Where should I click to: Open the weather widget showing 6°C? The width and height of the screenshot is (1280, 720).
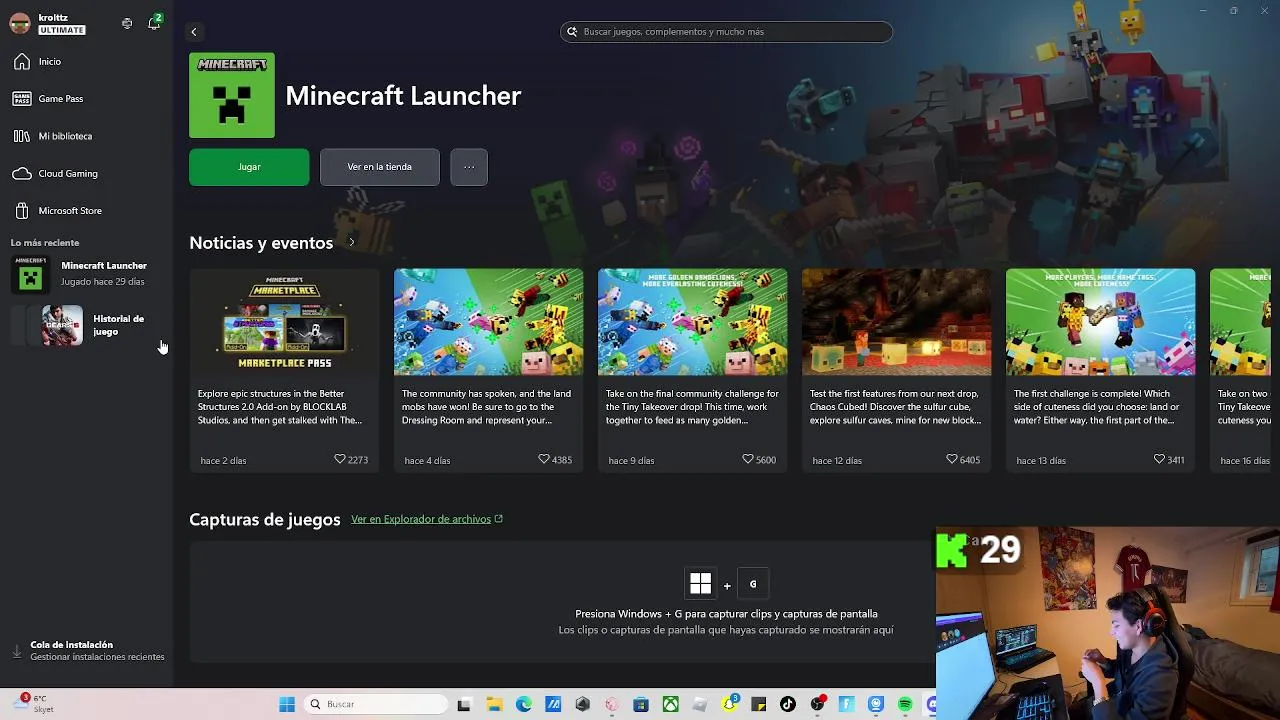point(35,703)
